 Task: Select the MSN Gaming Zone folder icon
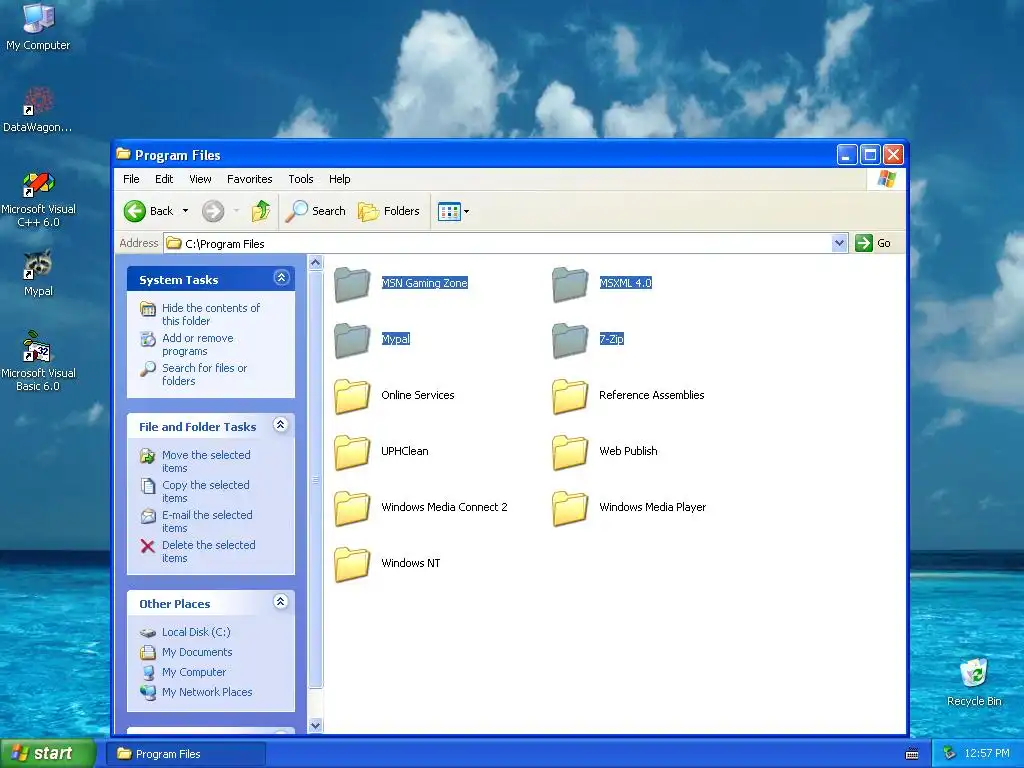[352, 284]
